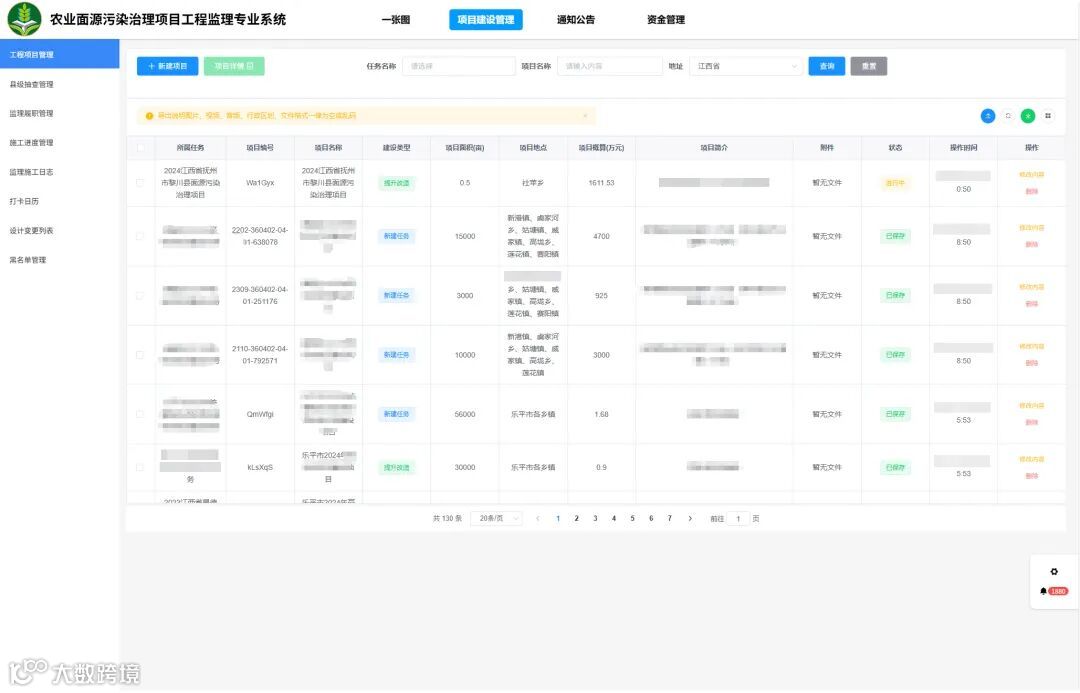1080x693 pixels.
Task: Click 修改内容 in the Wa1Gyx row
Action: [1032, 174]
